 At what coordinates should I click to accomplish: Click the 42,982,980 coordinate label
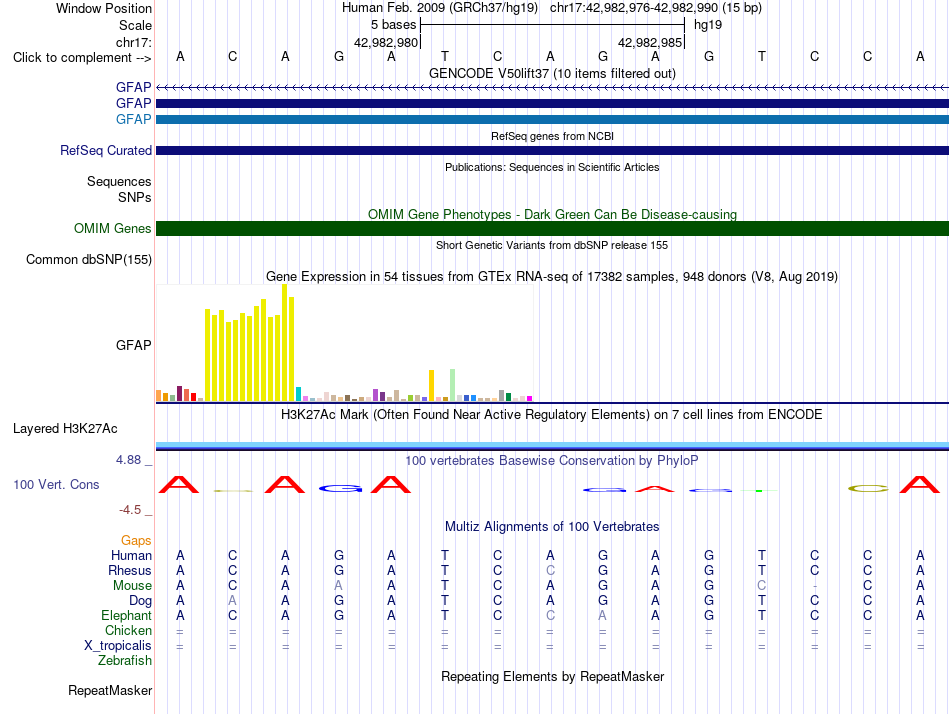(x=386, y=42)
